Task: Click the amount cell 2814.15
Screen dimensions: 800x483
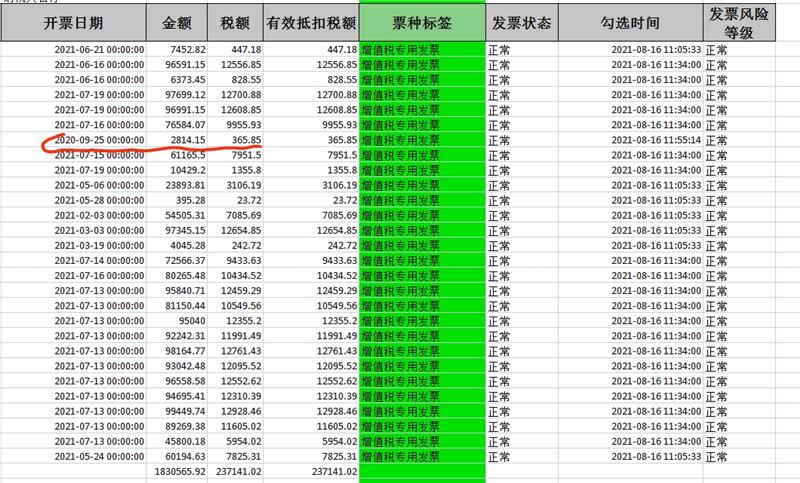Action: pyautogui.click(x=187, y=140)
